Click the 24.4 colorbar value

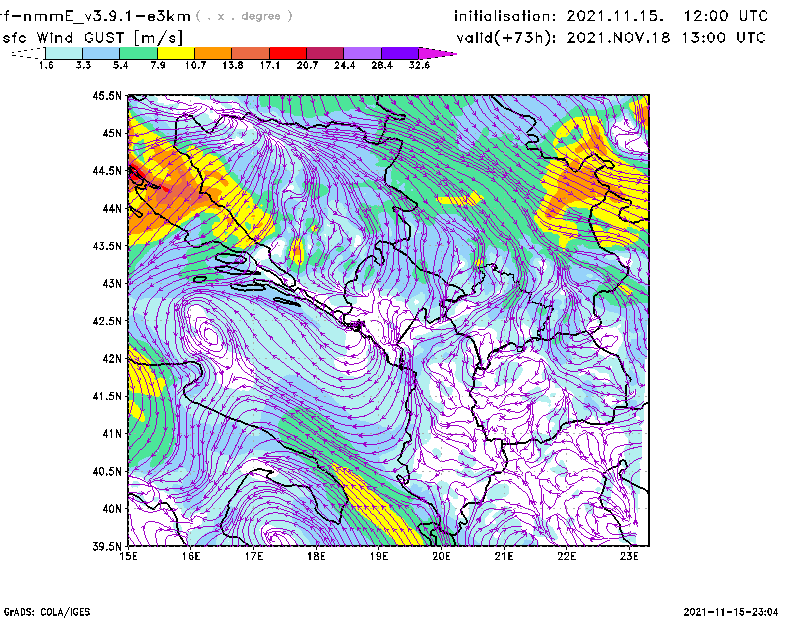pos(344,65)
